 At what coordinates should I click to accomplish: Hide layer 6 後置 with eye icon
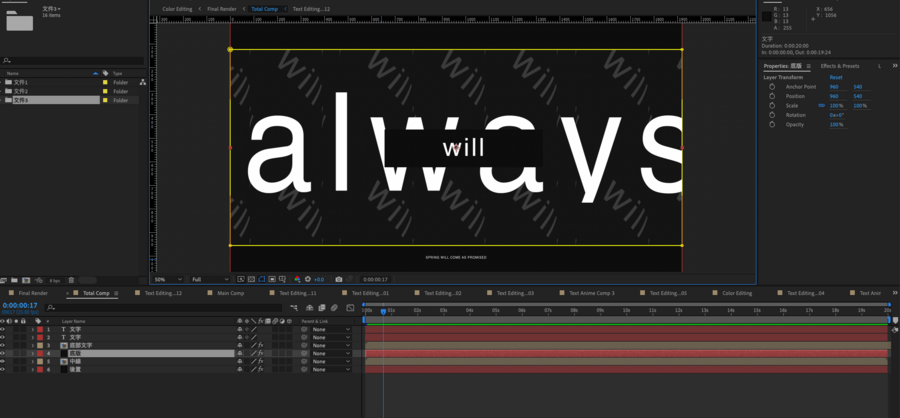2,369
